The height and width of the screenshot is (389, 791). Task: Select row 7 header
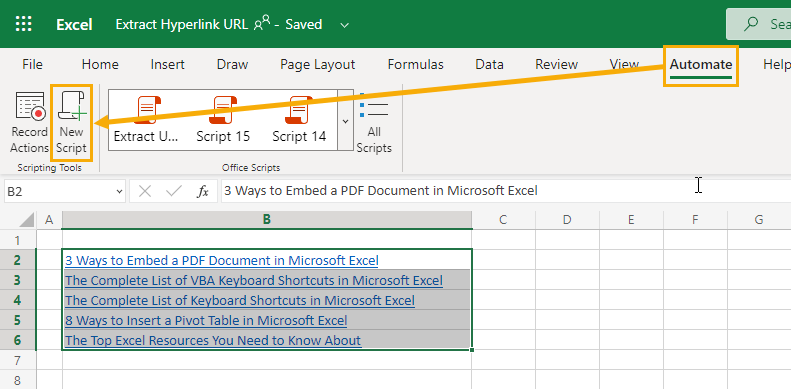click(18, 361)
